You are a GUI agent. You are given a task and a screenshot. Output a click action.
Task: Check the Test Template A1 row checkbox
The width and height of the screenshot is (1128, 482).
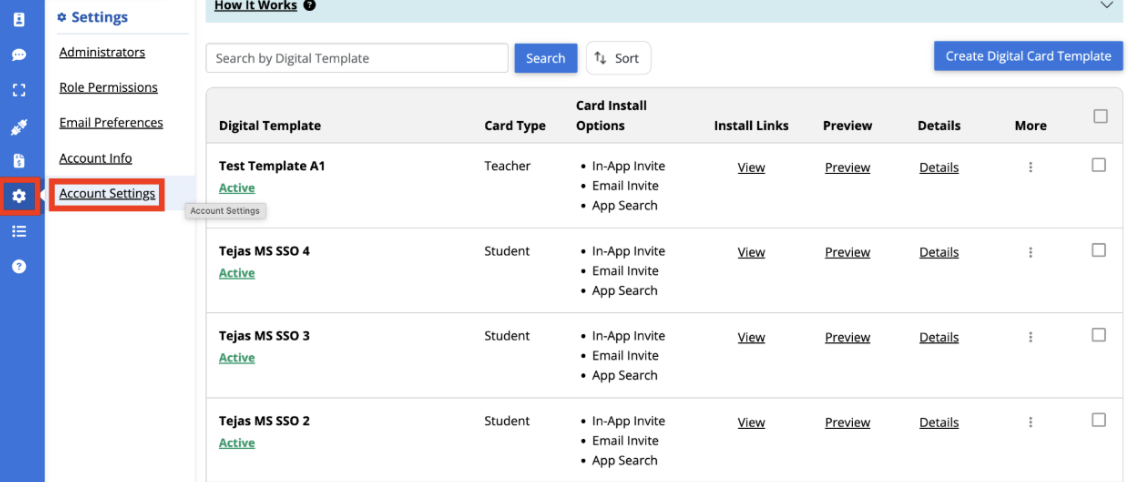[x=1099, y=165]
